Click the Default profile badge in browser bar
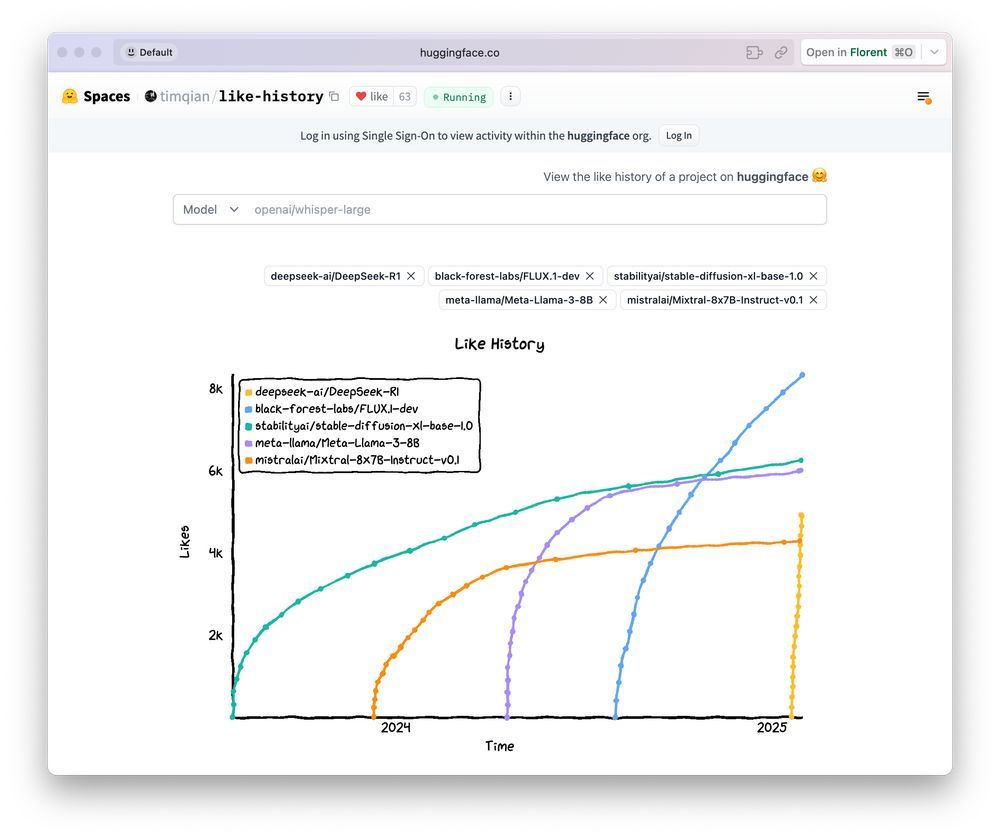The height and width of the screenshot is (838, 1000). point(149,52)
